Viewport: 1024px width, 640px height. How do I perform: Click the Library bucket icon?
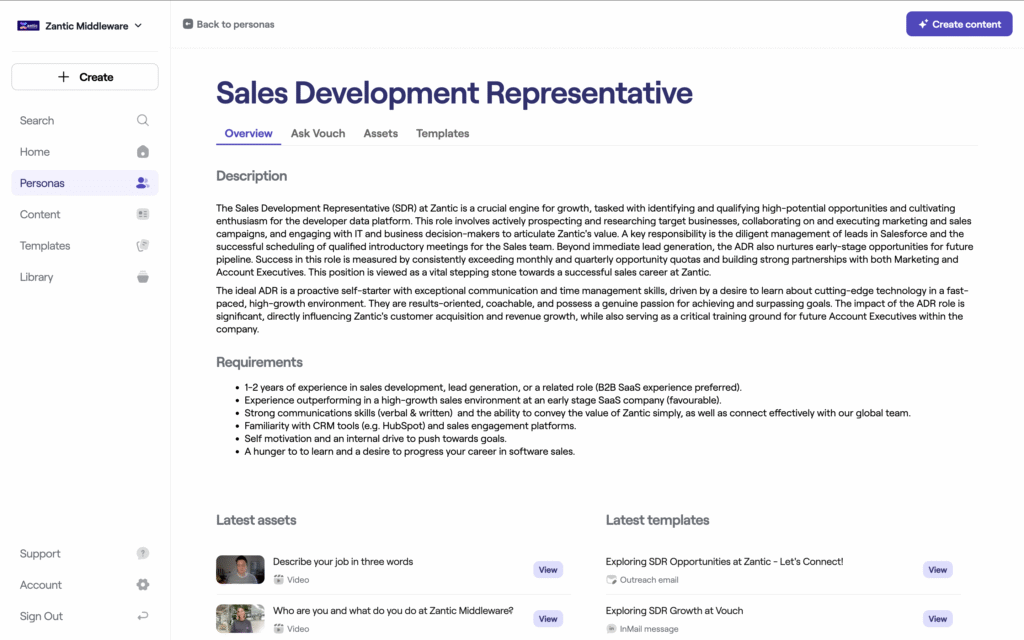click(x=142, y=277)
